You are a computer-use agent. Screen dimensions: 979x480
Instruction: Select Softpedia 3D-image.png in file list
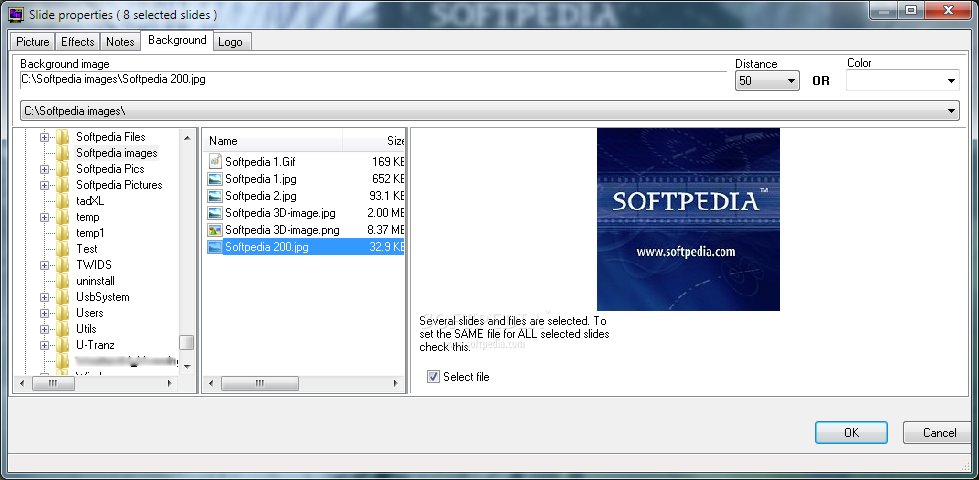click(x=282, y=230)
